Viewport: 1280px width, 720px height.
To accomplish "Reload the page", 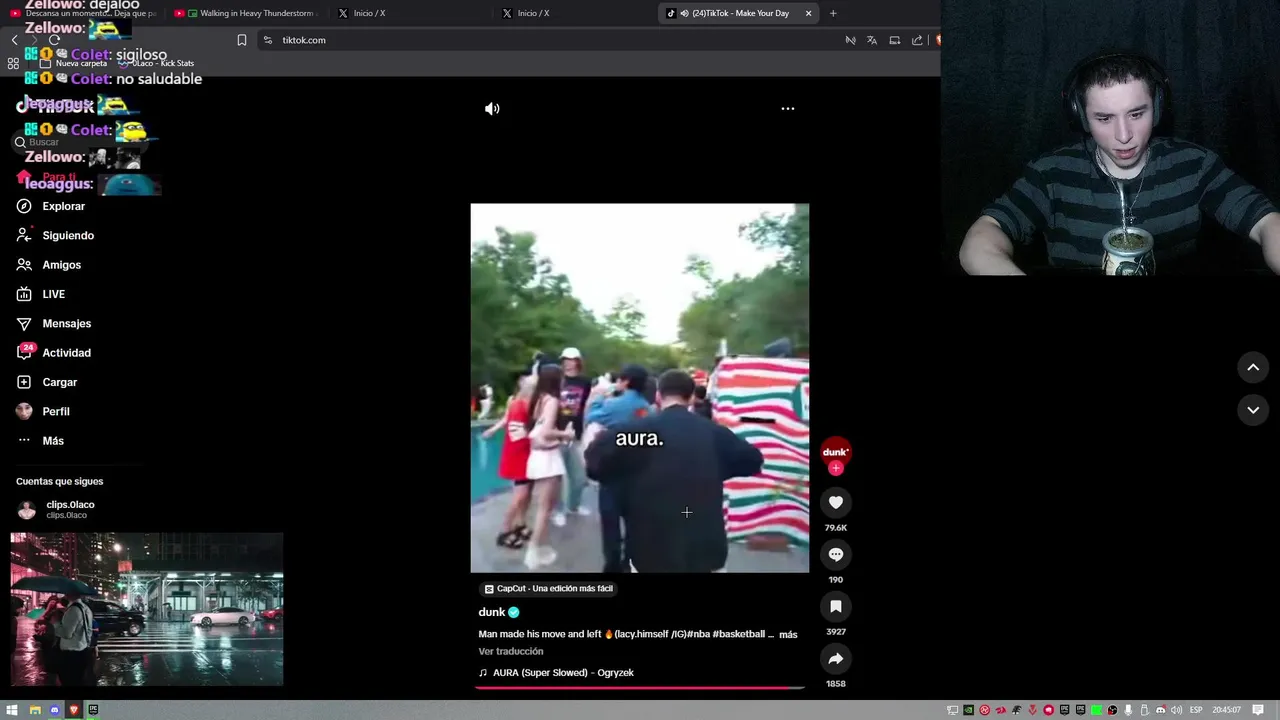I will 54,40.
